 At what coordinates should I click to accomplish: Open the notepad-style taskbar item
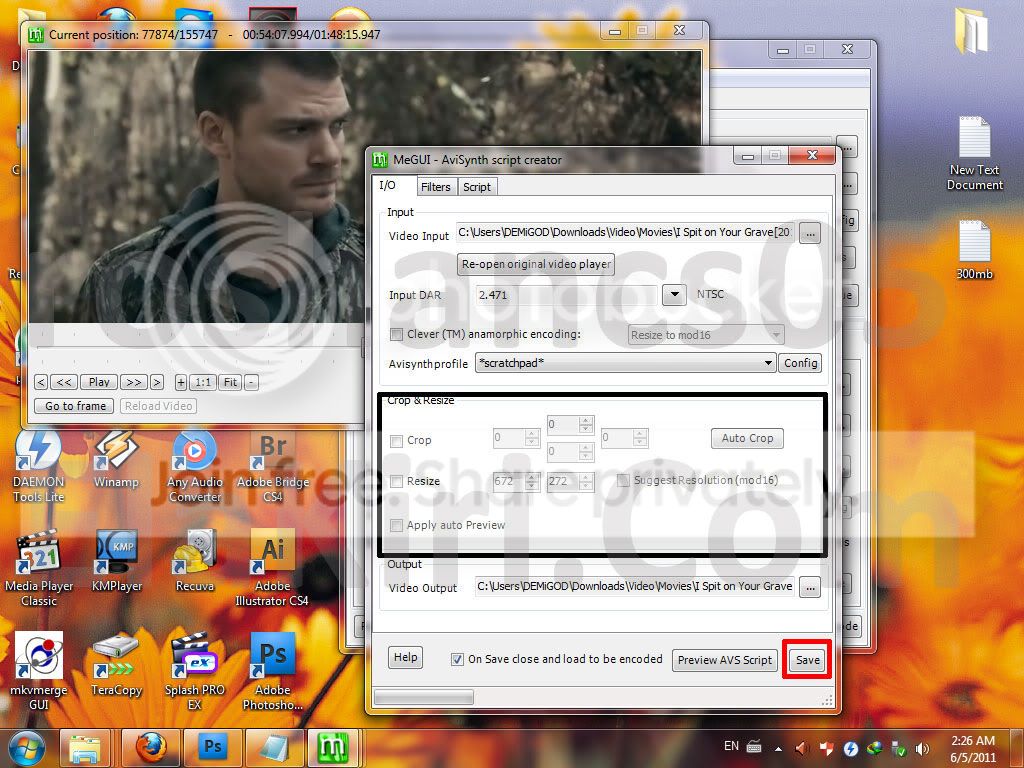pos(274,748)
